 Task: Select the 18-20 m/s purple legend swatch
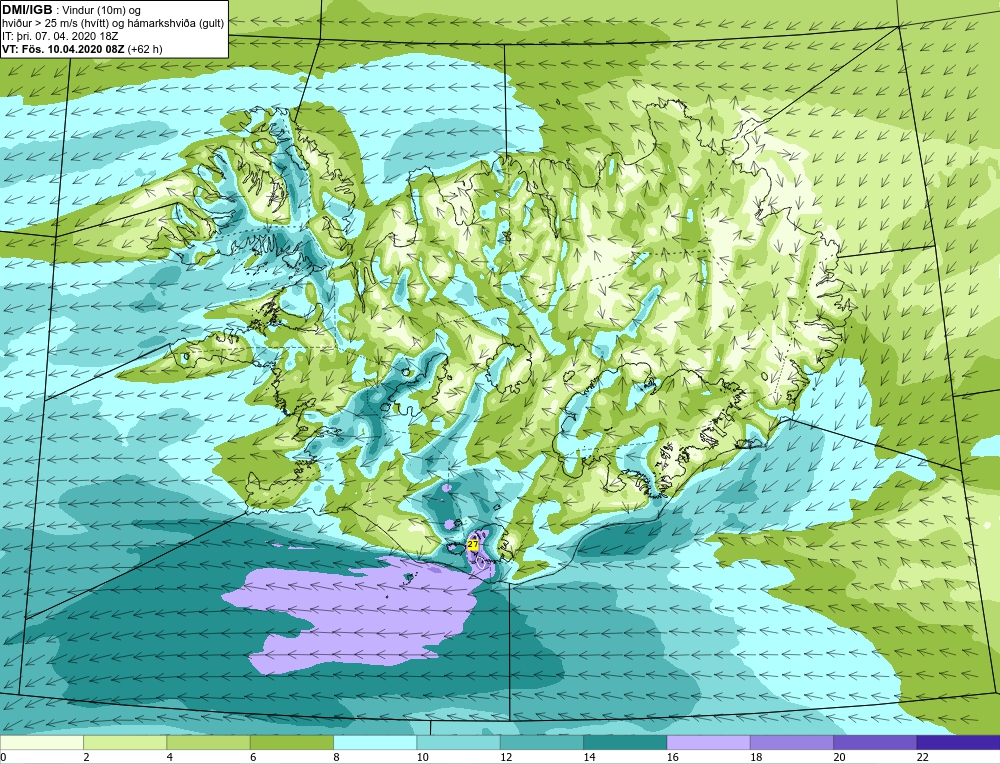[791, 742]
